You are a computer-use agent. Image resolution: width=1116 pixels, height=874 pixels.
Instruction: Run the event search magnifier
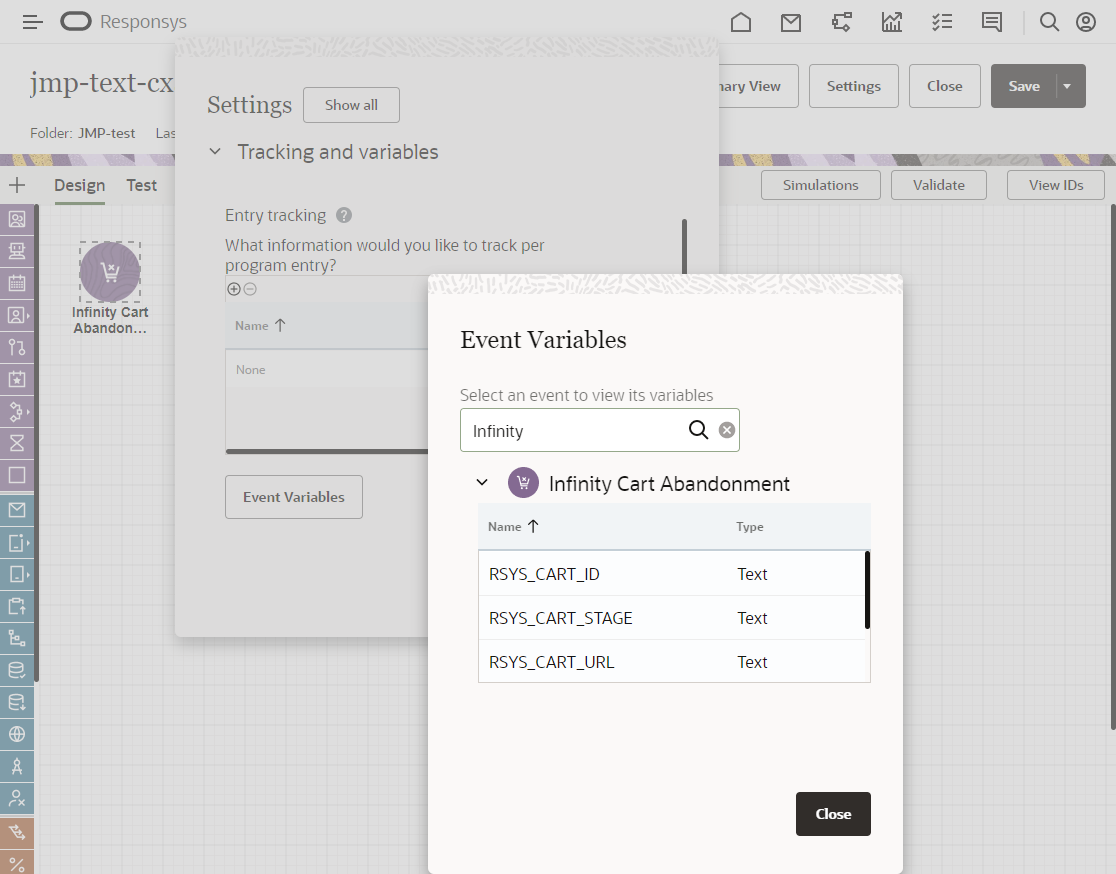point(698,430)
